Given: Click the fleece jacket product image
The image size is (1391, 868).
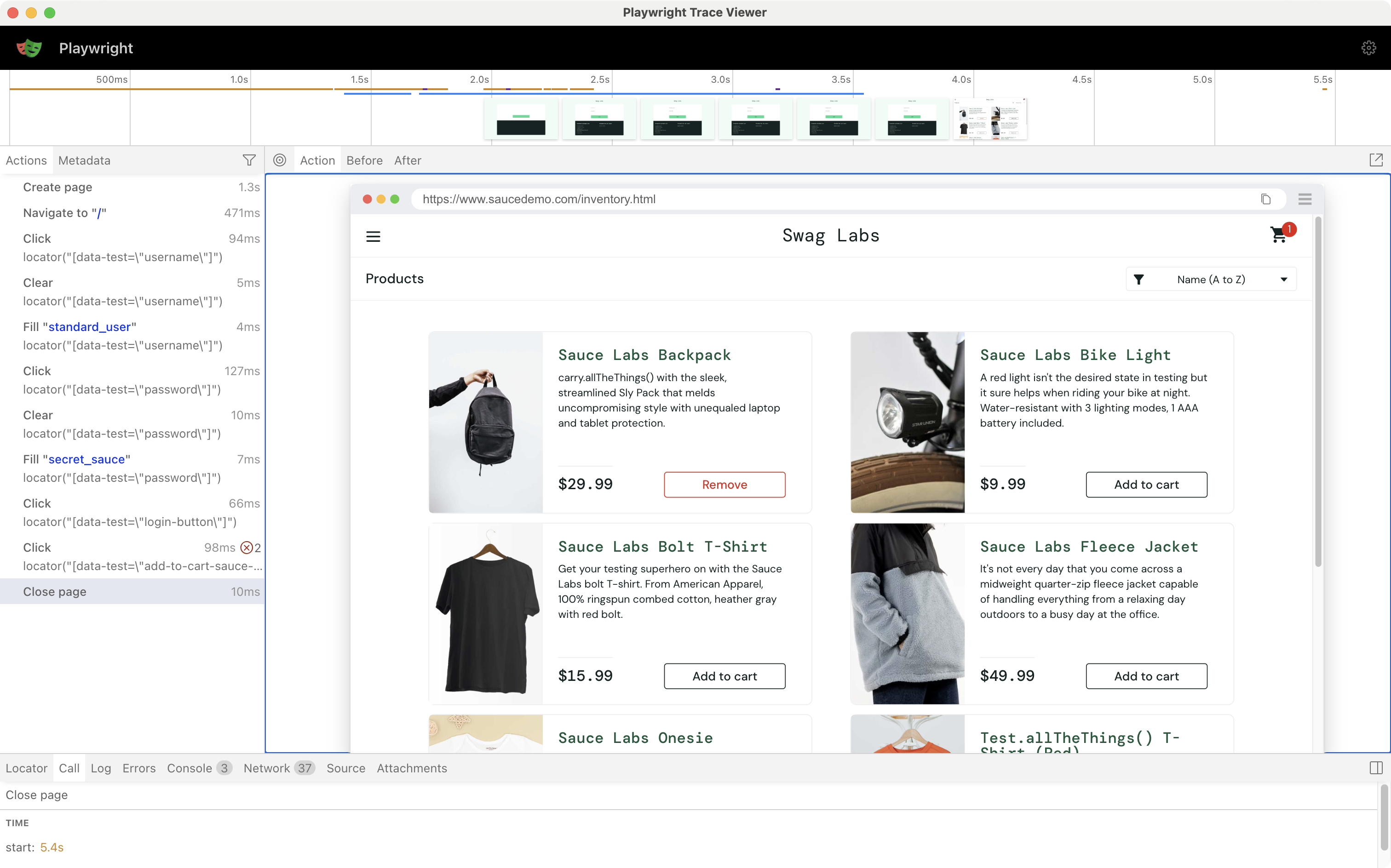Looking at the screenshot, I should click(908, 614).
